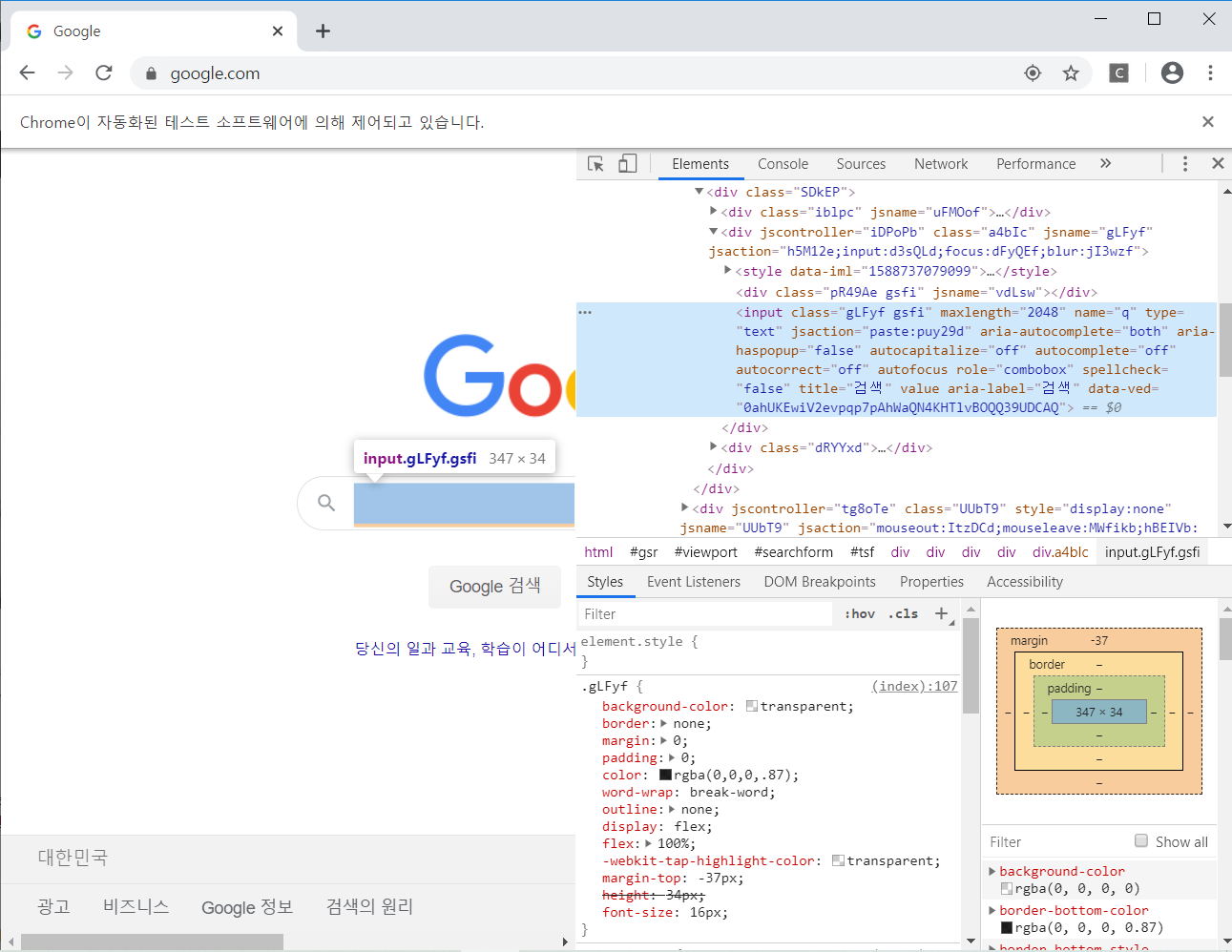
Task: Expand the flex shorthand property
Action: (649, 843)
